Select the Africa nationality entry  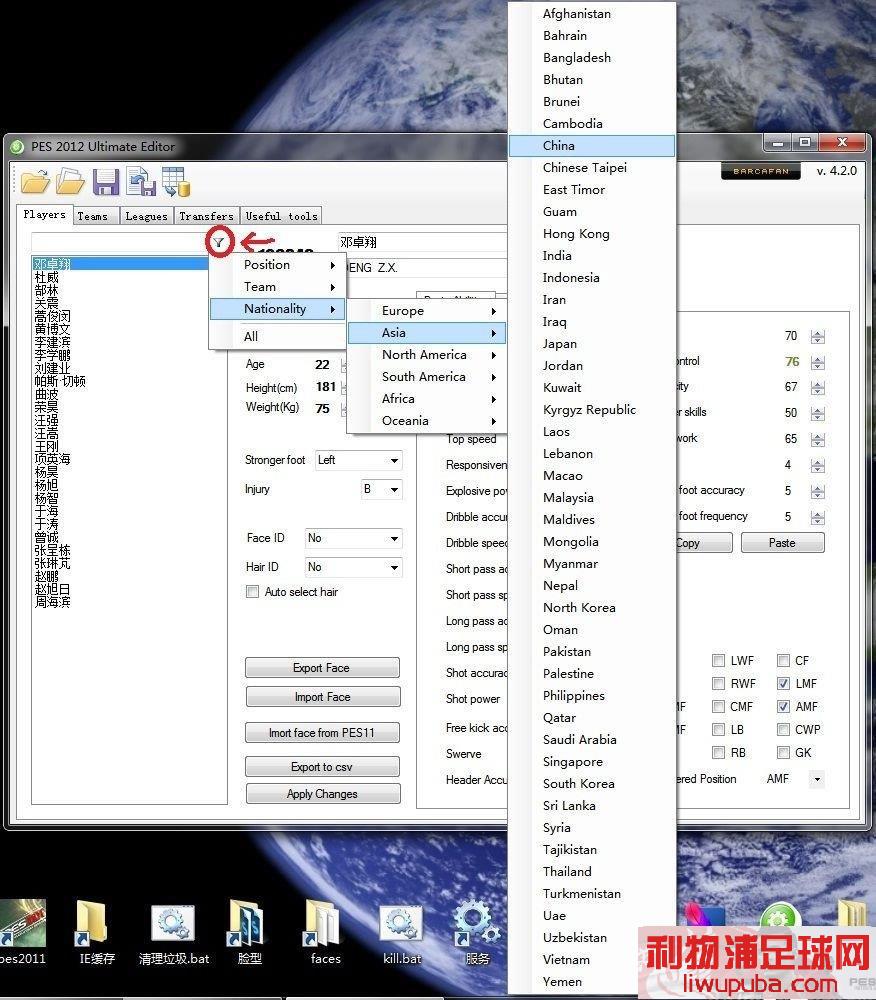click(x=427, y=399)
